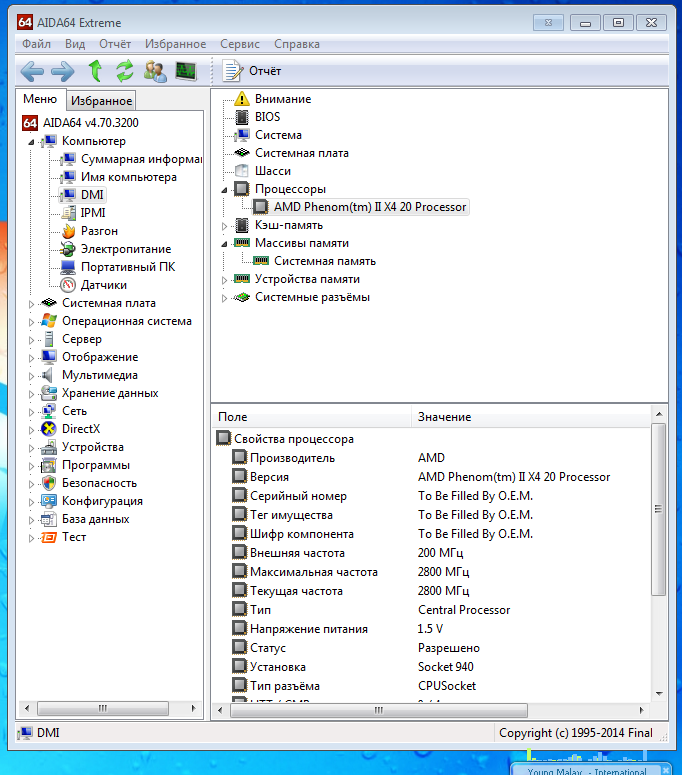Switch to the Избранное tab
The image size is (682, 775).
[101, 101]
